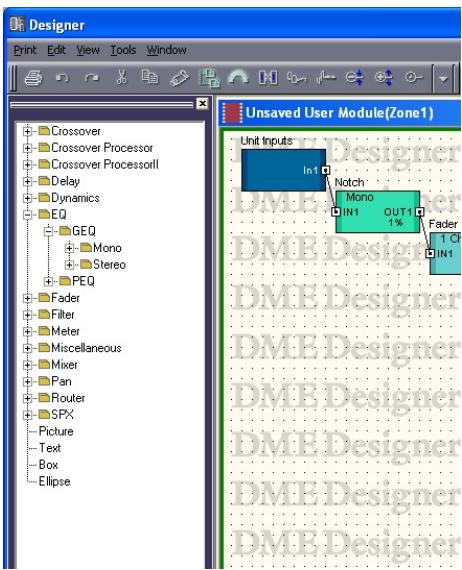Image resolution: width=462 pixels, height=570 pixels.
Task: Expand the Delay folder
Action: click(x=27, y=181)
